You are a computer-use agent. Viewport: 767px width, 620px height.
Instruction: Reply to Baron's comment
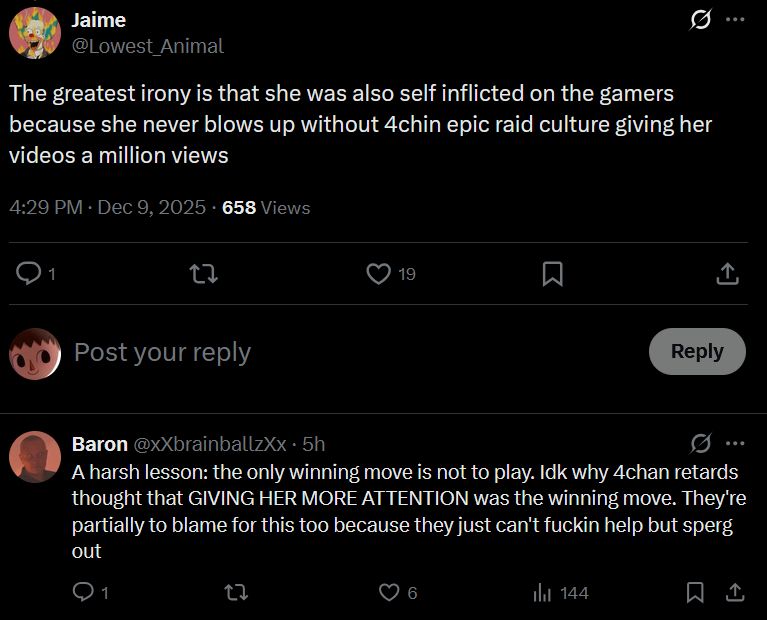coord(85,593)
